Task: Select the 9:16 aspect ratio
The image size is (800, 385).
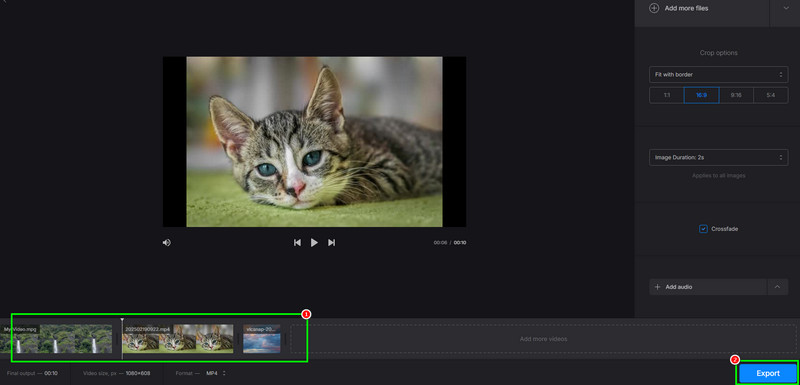Action: (x=736, y=95)
